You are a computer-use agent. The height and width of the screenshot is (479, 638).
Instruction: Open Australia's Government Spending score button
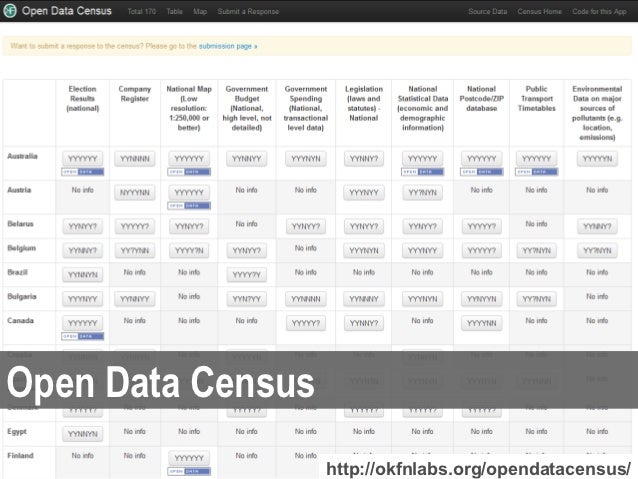[306, 159]
